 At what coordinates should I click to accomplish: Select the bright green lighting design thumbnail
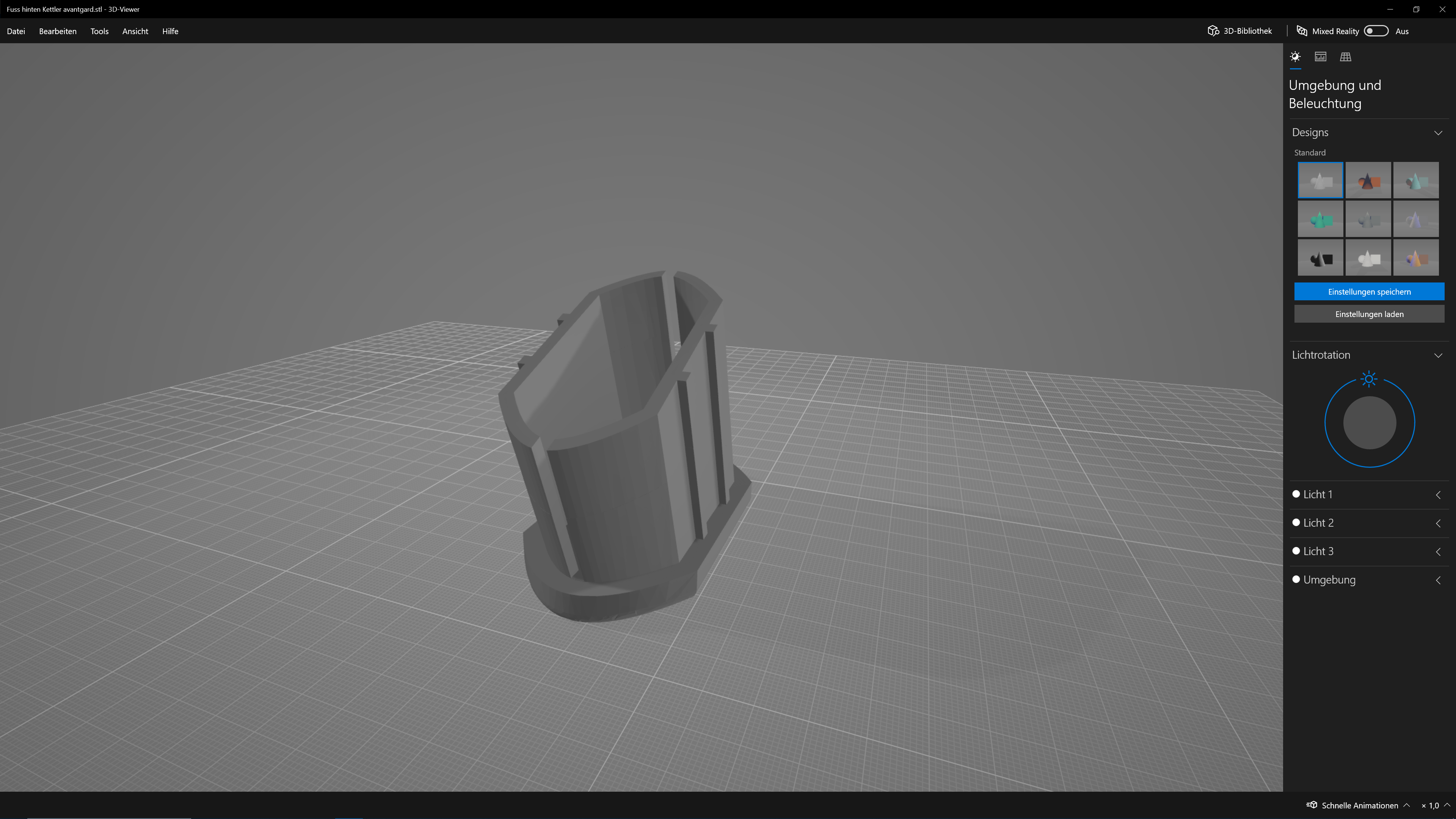click(x=1320, y=219)
